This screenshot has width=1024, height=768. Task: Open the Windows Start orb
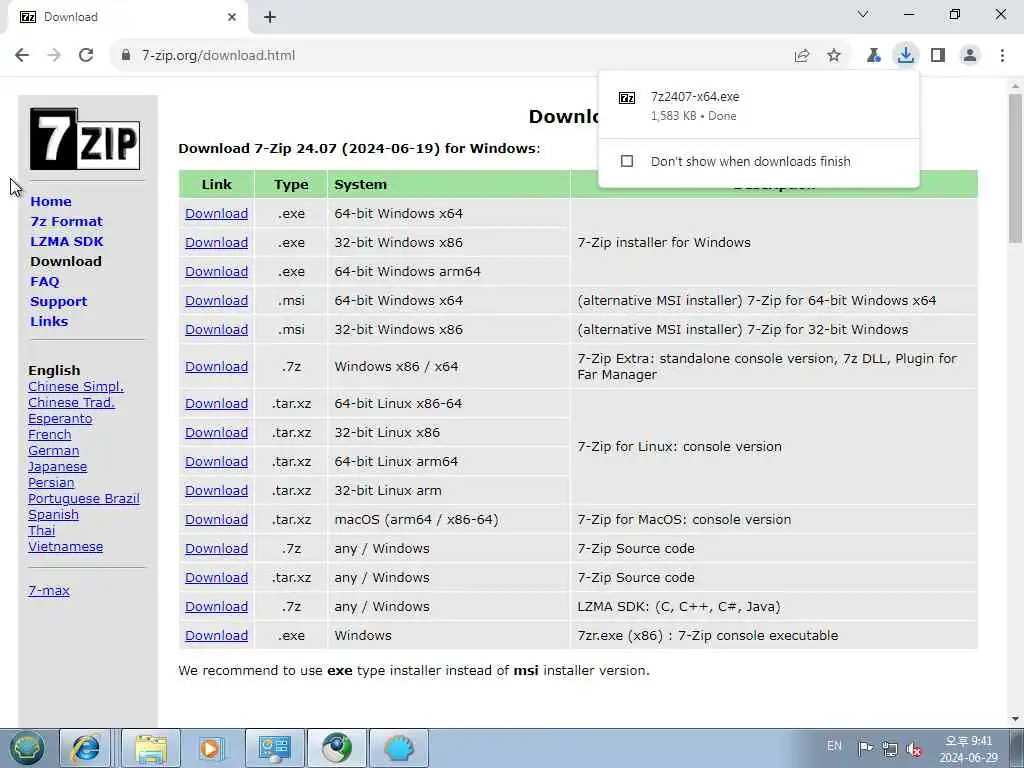click(26, 748)
